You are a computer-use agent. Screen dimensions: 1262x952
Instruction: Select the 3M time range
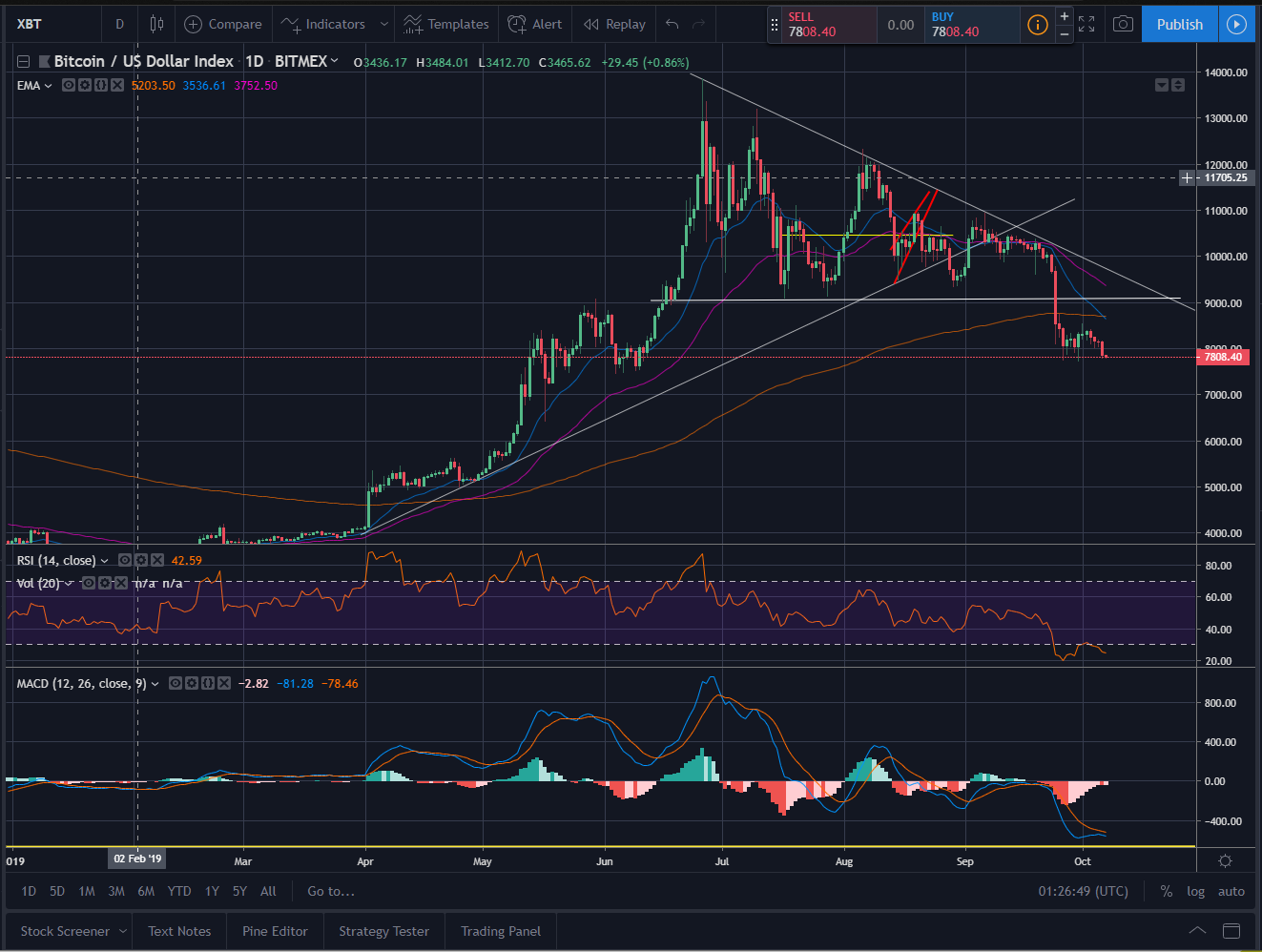click(x=116, y=891)
